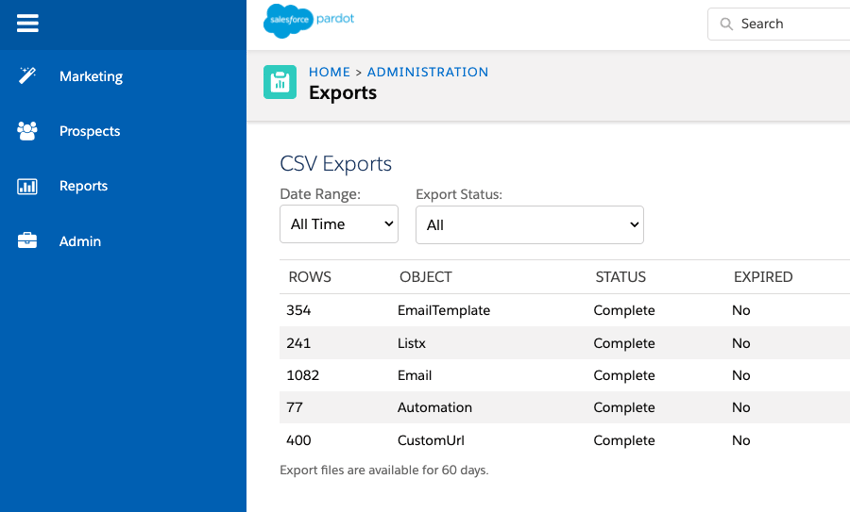Viewport: 850px width, 512px height.
Task: Sort by the STATUS column header
Action: click(621, 277)
